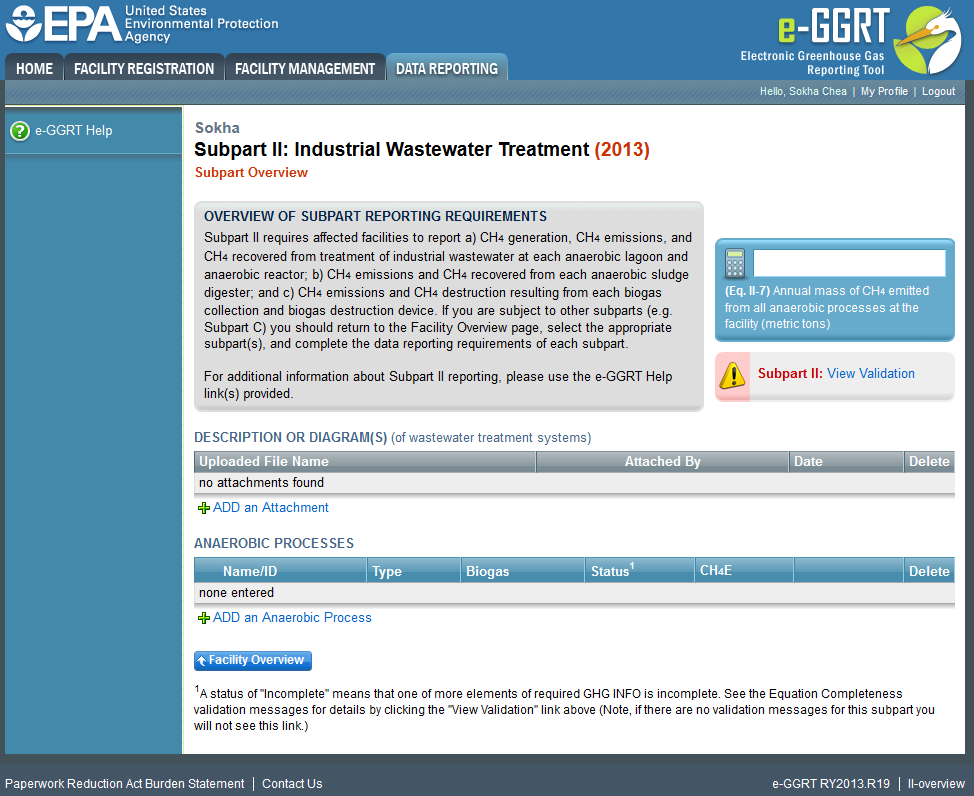
Task: Click the Date column header
Action: coord(846,462)
